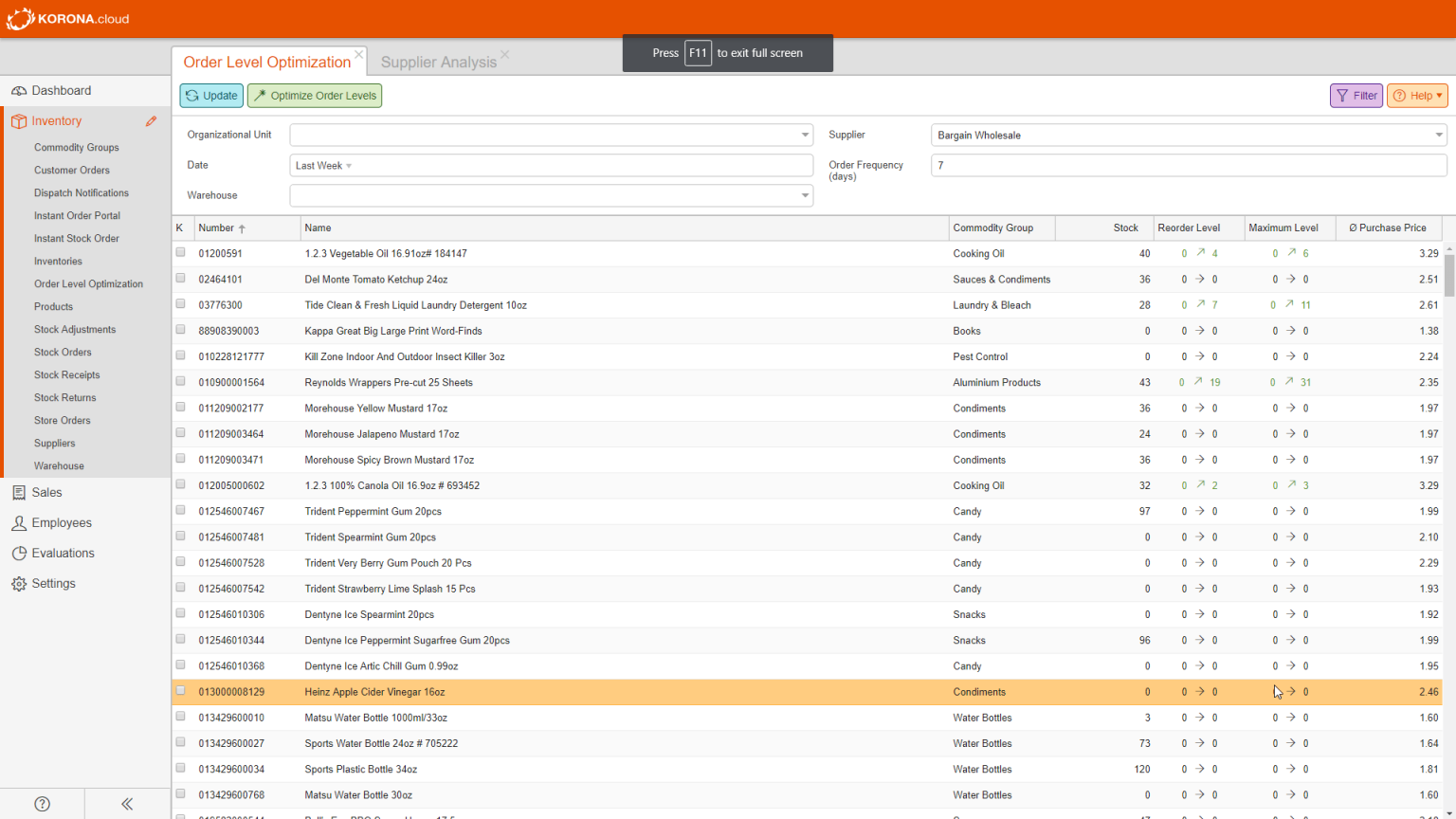Select the Tide Laundry Detergent checkbox
The image size is (1456, 819).
(x=181, y=304)
